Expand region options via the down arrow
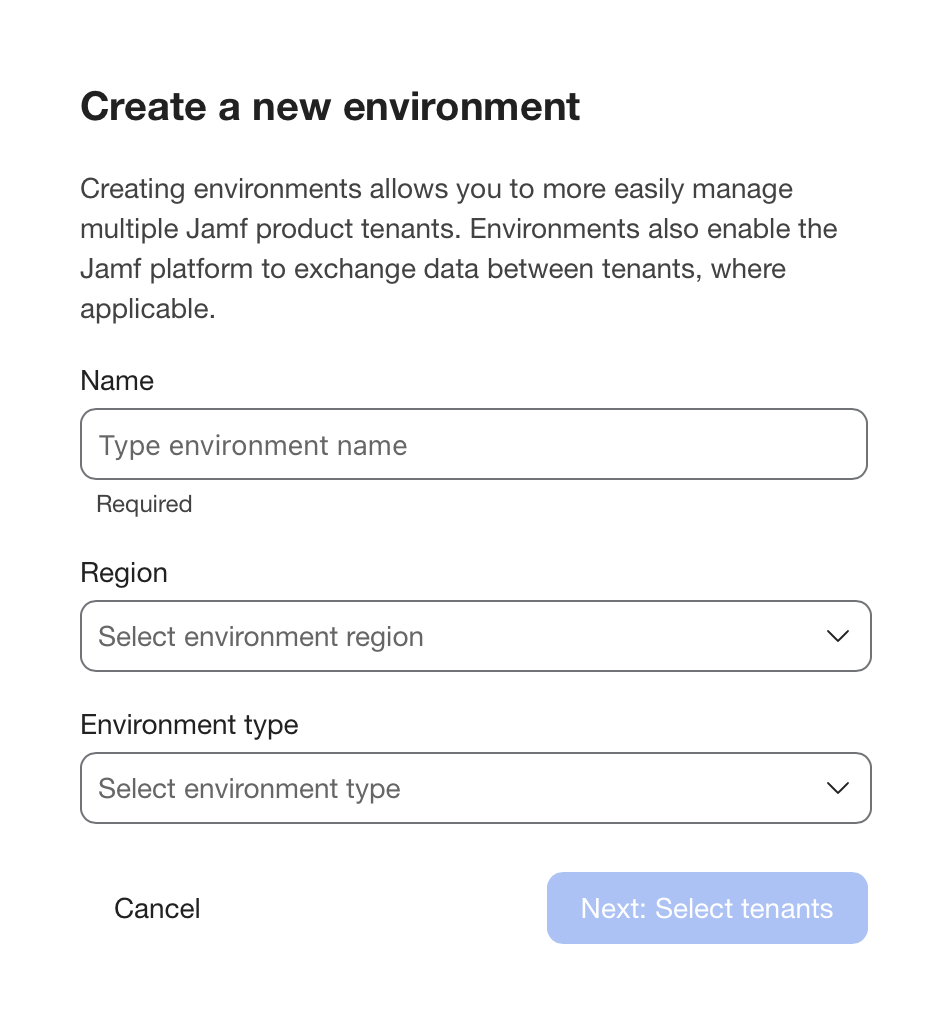The image size is (948, 1020). click(837, 636)
